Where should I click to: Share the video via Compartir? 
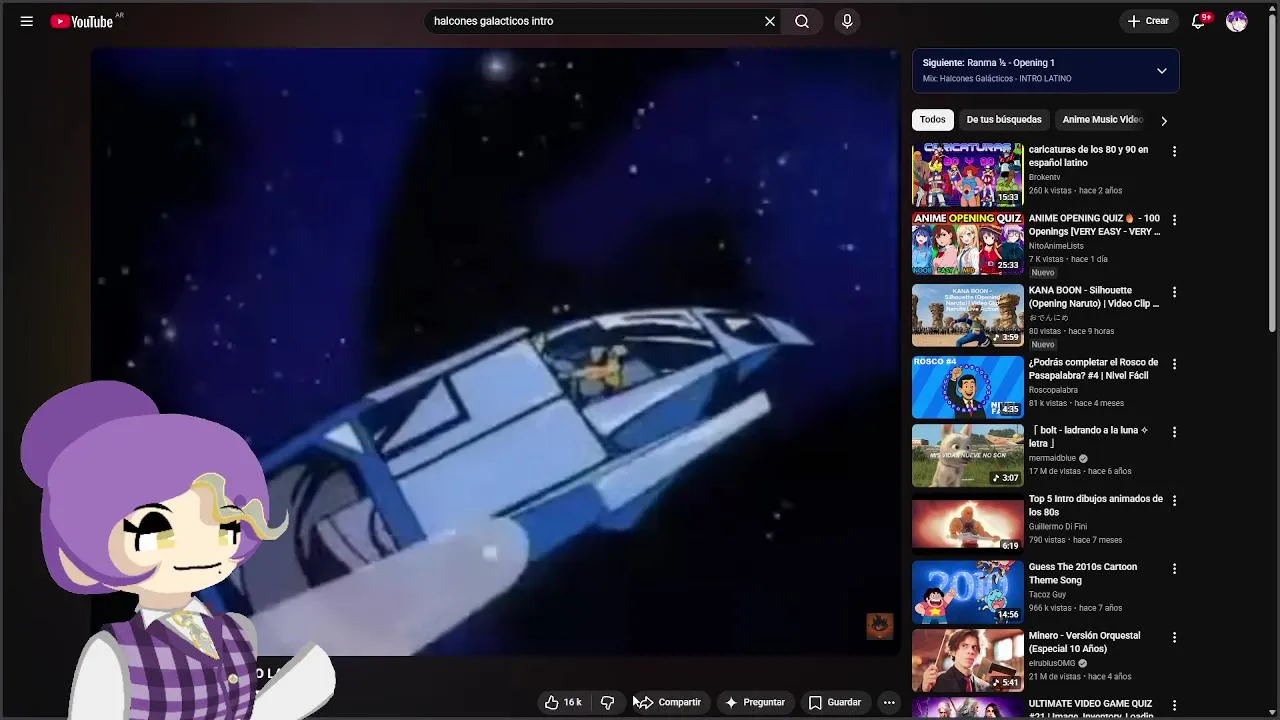[x=669, y=702]
